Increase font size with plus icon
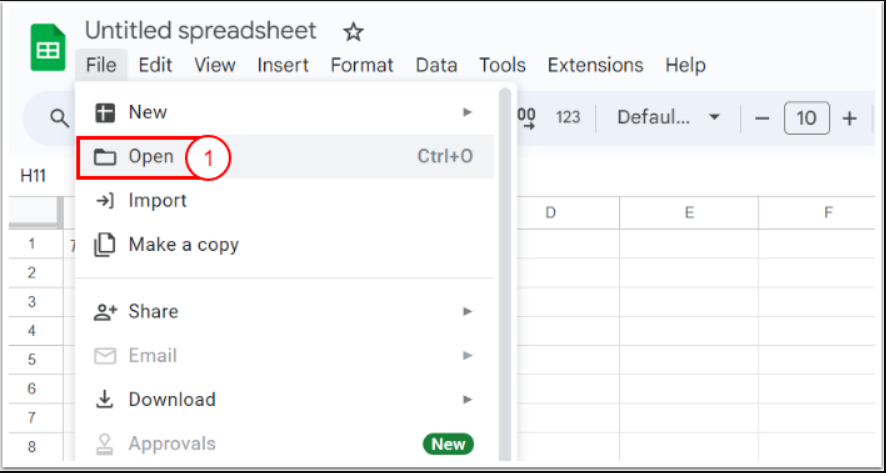This screenshot has height=473, width=886. (x=850, y=118)
